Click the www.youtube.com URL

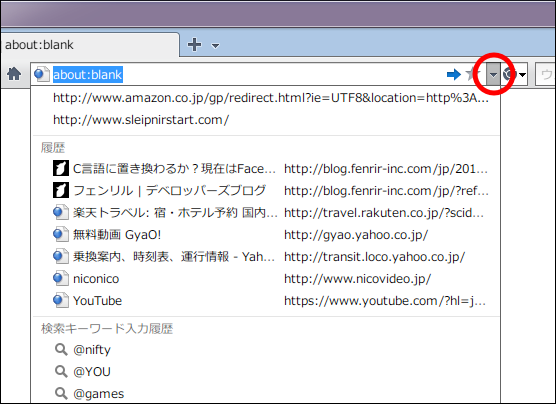click(x=385, y=301)
